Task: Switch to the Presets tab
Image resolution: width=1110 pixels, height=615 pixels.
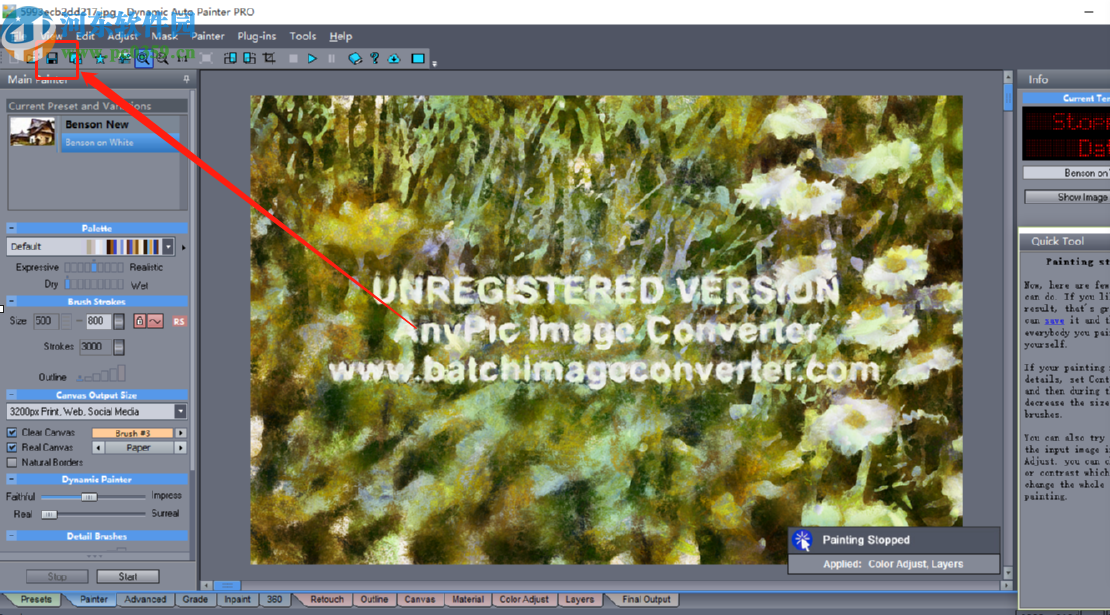Action: click(x=36, y=599)
